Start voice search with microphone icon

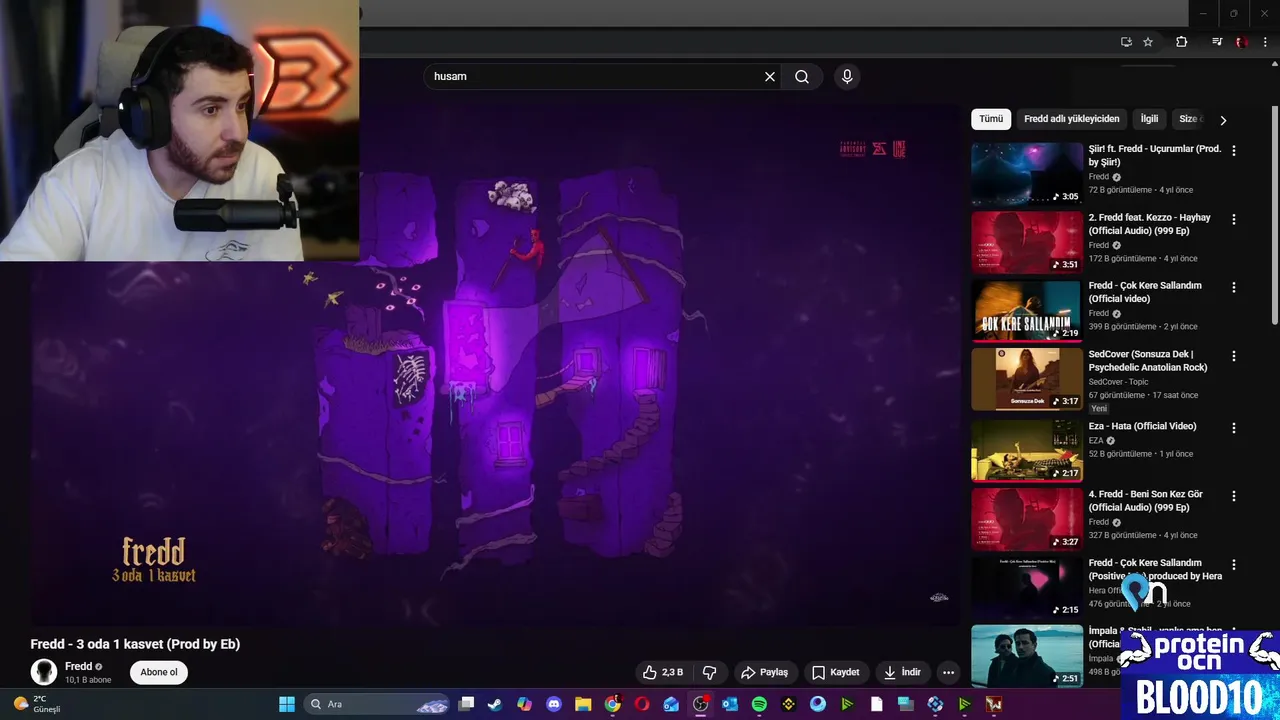[x=847, y=76]
